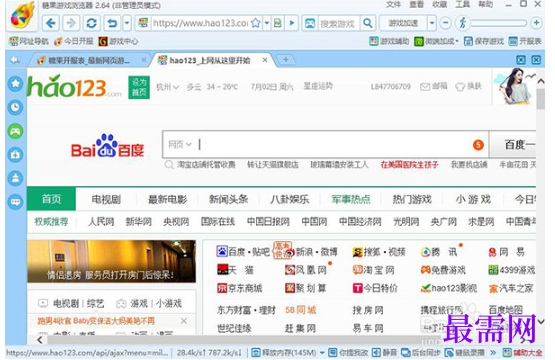Click the game speed slider track
The width and height of the screenshot is (555, 360).
(499, 23)
